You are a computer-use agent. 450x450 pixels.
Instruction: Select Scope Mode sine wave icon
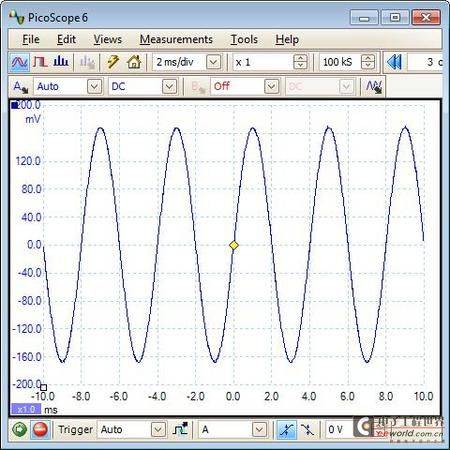(x=19, y=62)
